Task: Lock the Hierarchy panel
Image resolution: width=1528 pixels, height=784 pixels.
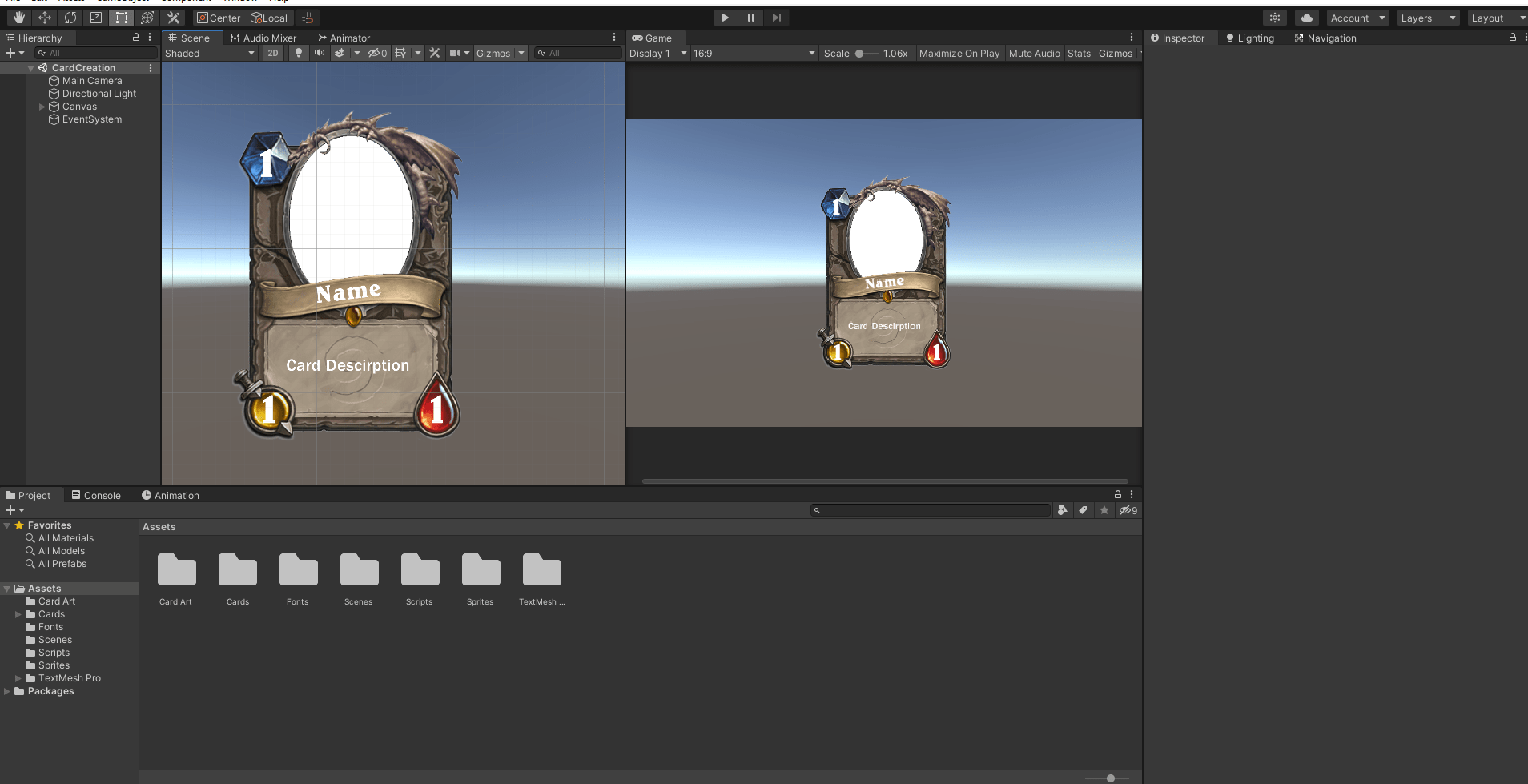Action: 136,38
